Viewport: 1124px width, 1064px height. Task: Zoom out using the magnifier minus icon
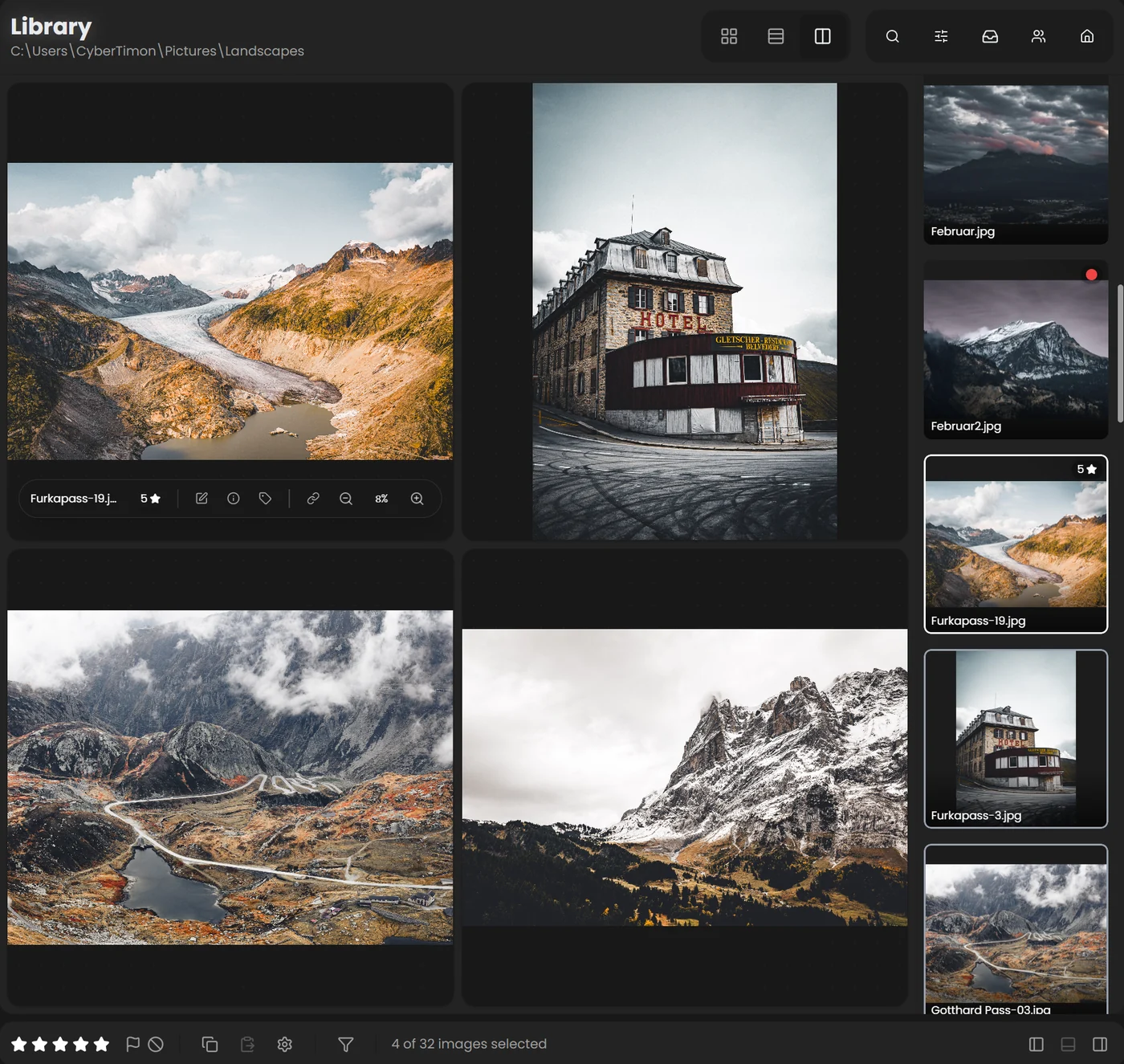tap(346, 499)
